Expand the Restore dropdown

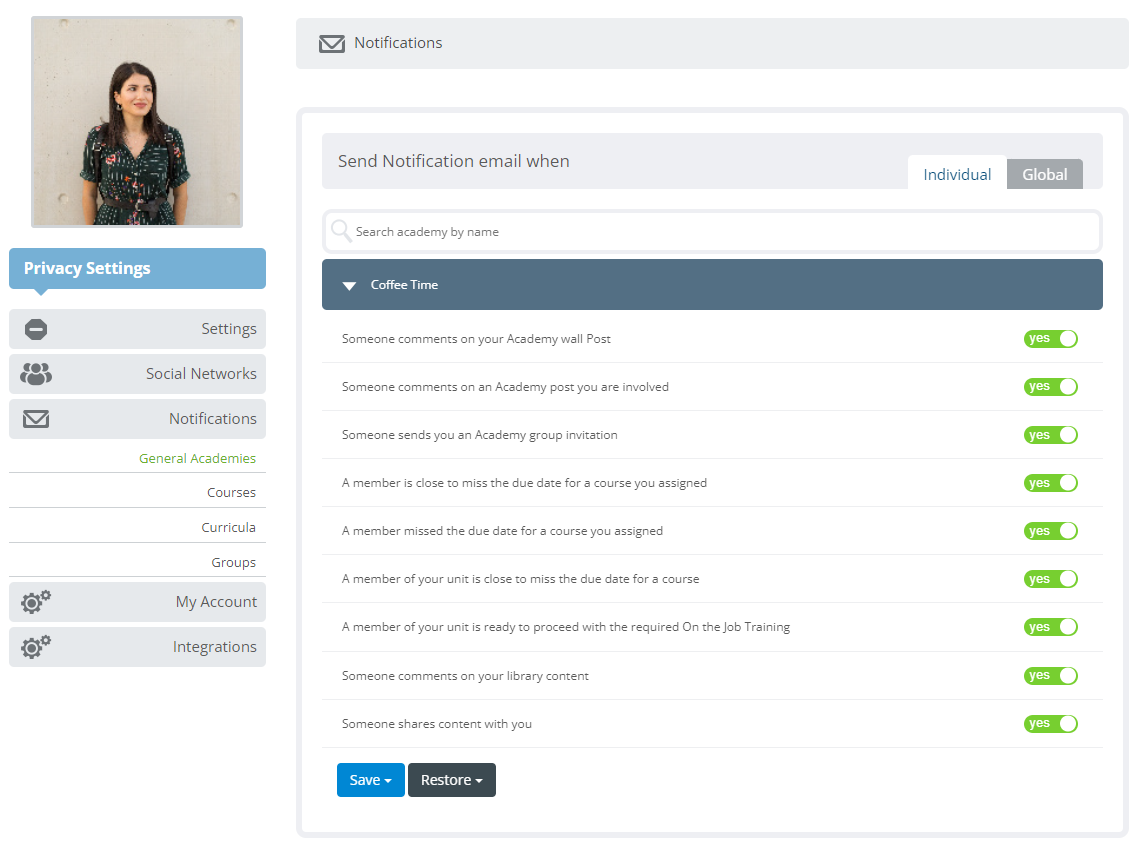(x=451, y=780)
